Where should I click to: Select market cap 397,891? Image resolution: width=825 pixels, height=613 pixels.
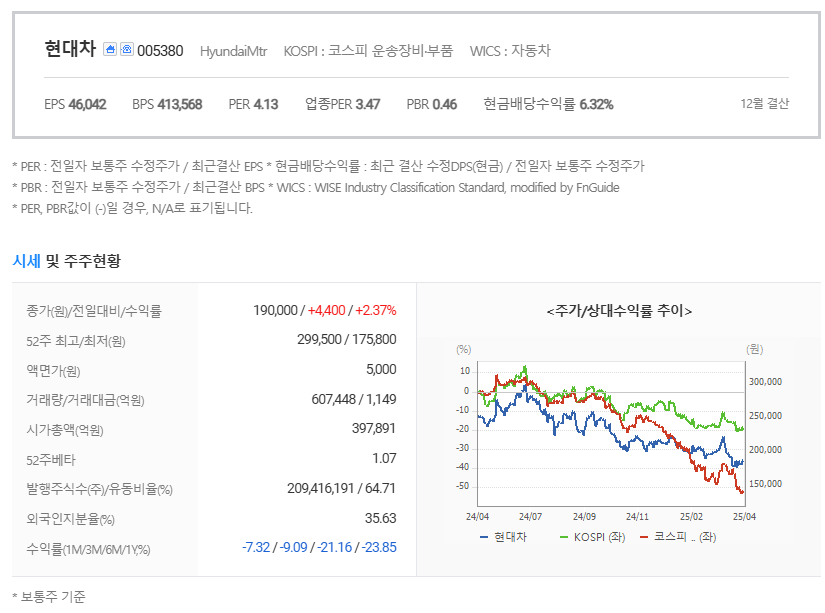pos(374,428)
